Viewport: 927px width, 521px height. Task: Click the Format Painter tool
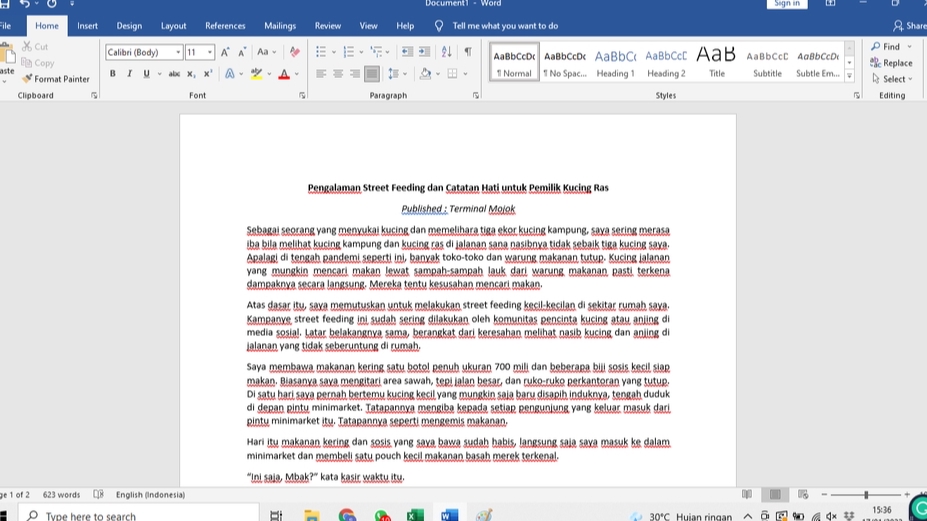pyautogui.click(x=56, y=79)
